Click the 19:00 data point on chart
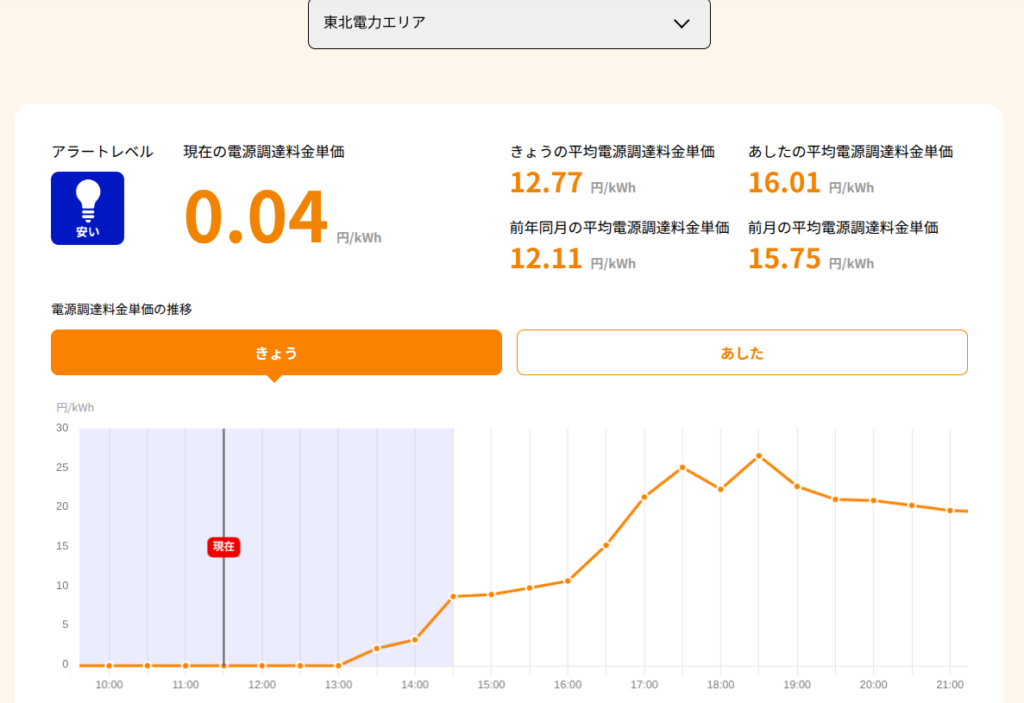The height and width of the screenshot is (703, 1024). 797,486
